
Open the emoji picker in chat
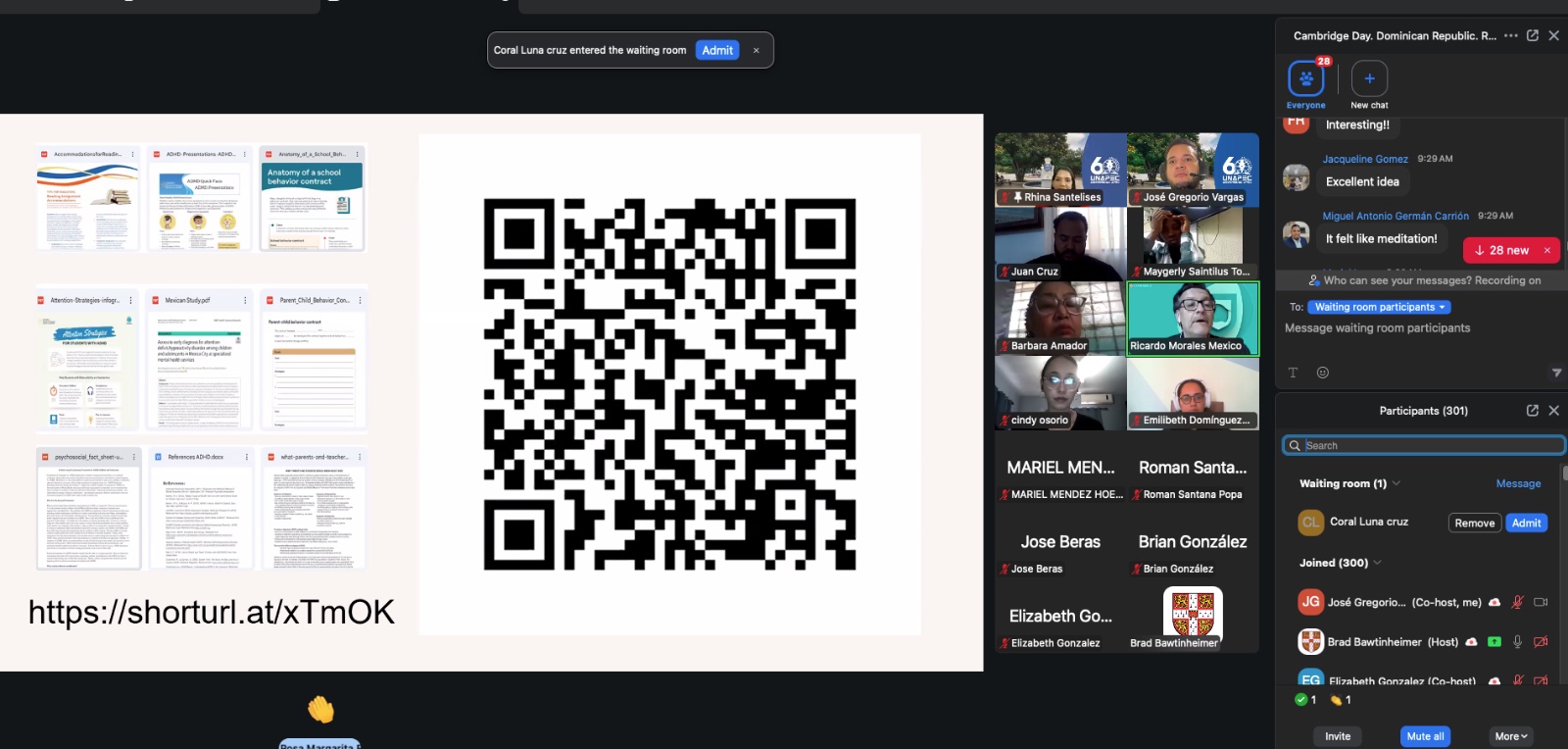point(1323,373)
